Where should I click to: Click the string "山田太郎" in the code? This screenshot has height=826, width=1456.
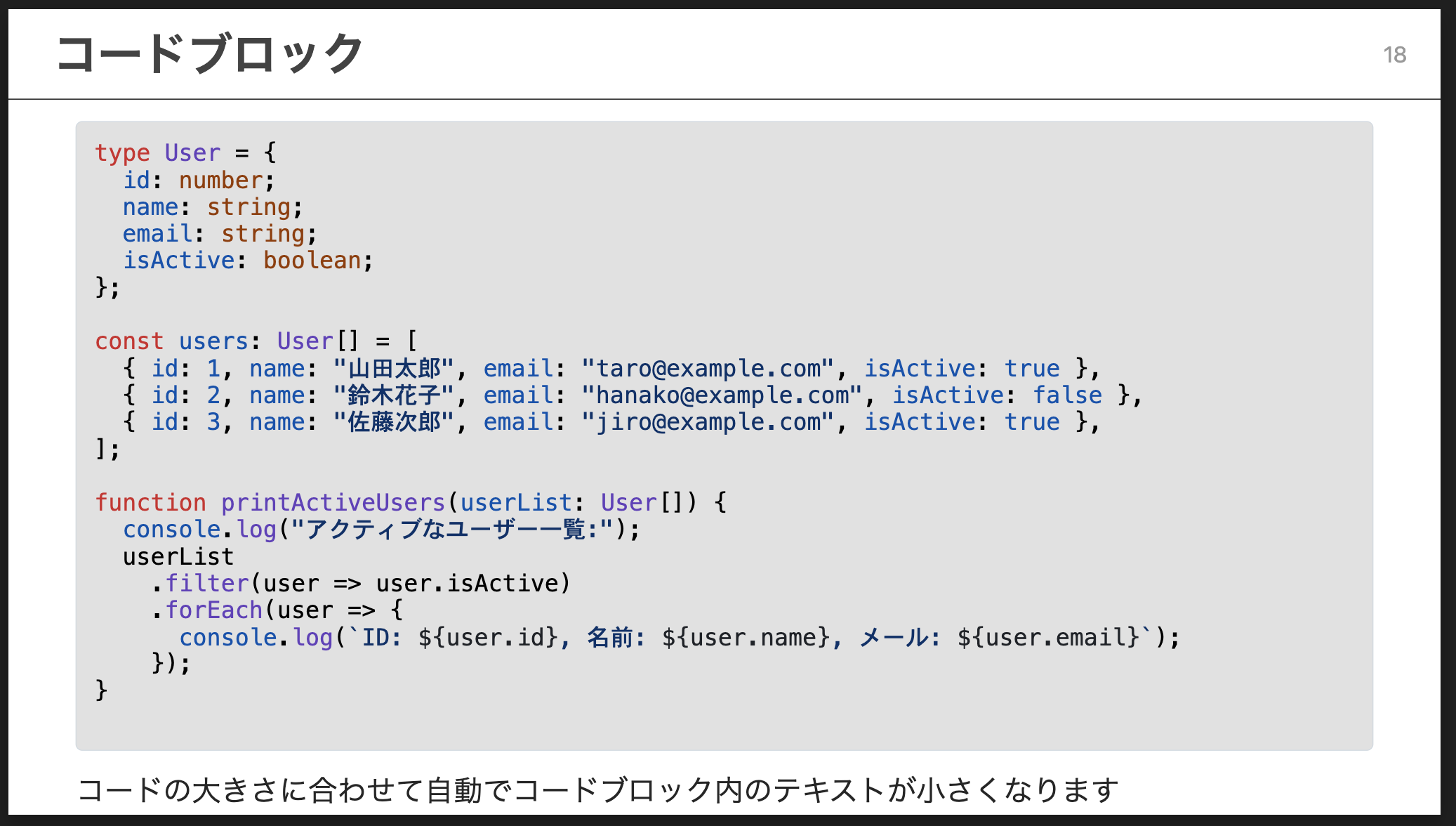(x=395, y=368)
